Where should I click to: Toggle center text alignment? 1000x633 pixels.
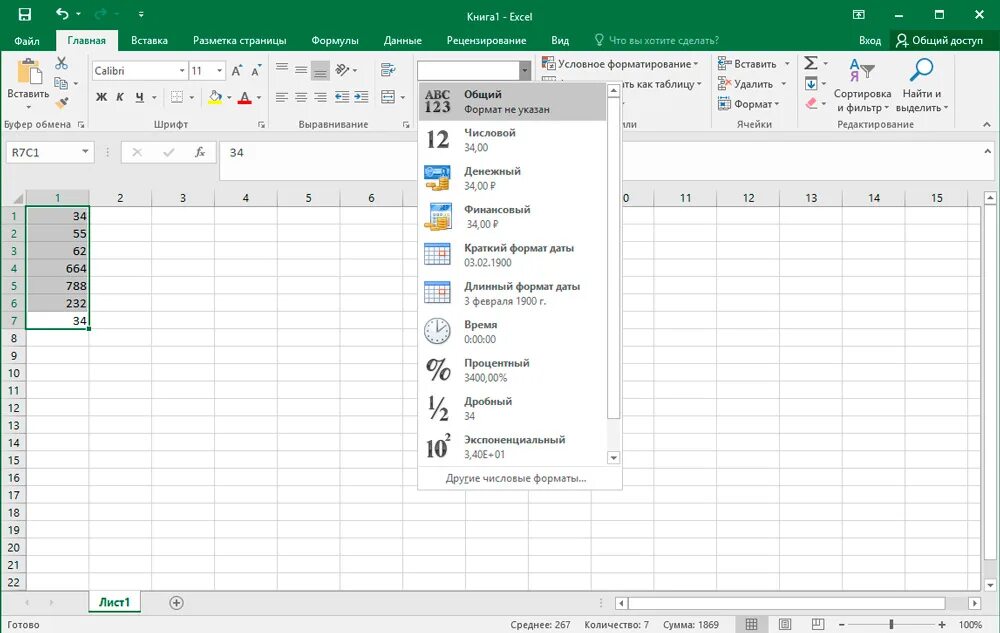[x=301, y=97]
